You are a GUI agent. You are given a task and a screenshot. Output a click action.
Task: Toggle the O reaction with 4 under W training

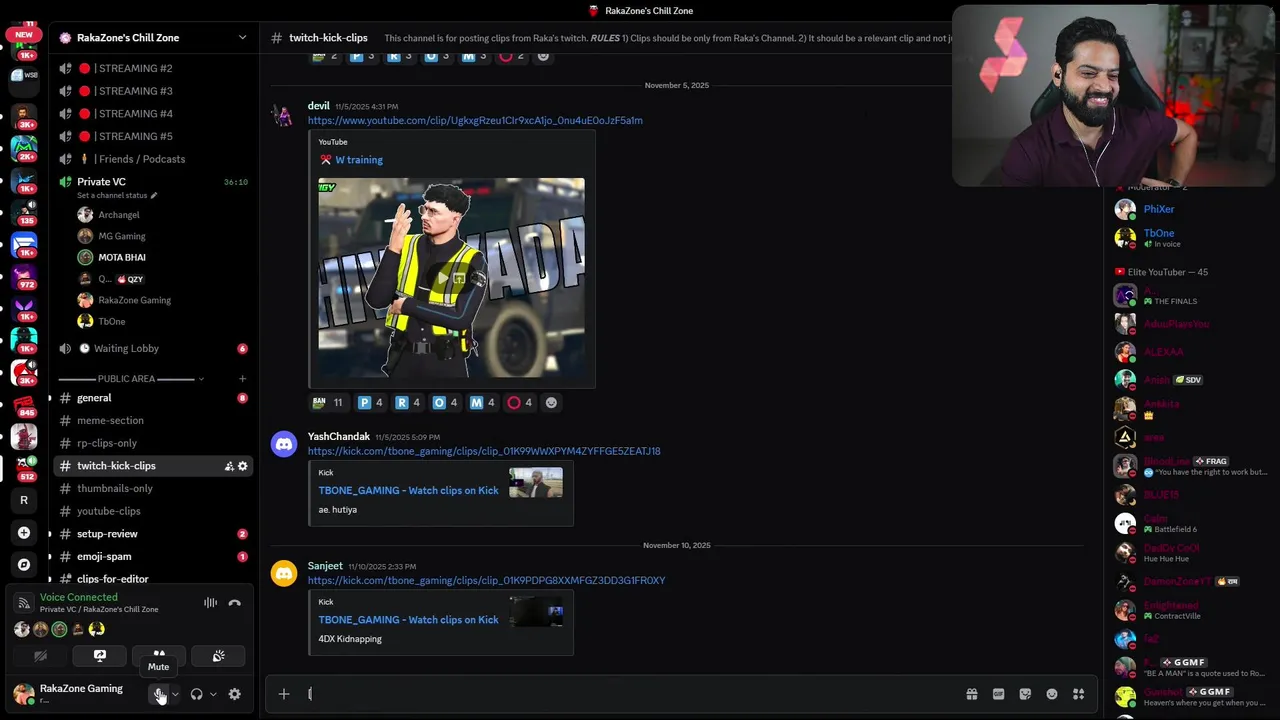pos(446,403)
